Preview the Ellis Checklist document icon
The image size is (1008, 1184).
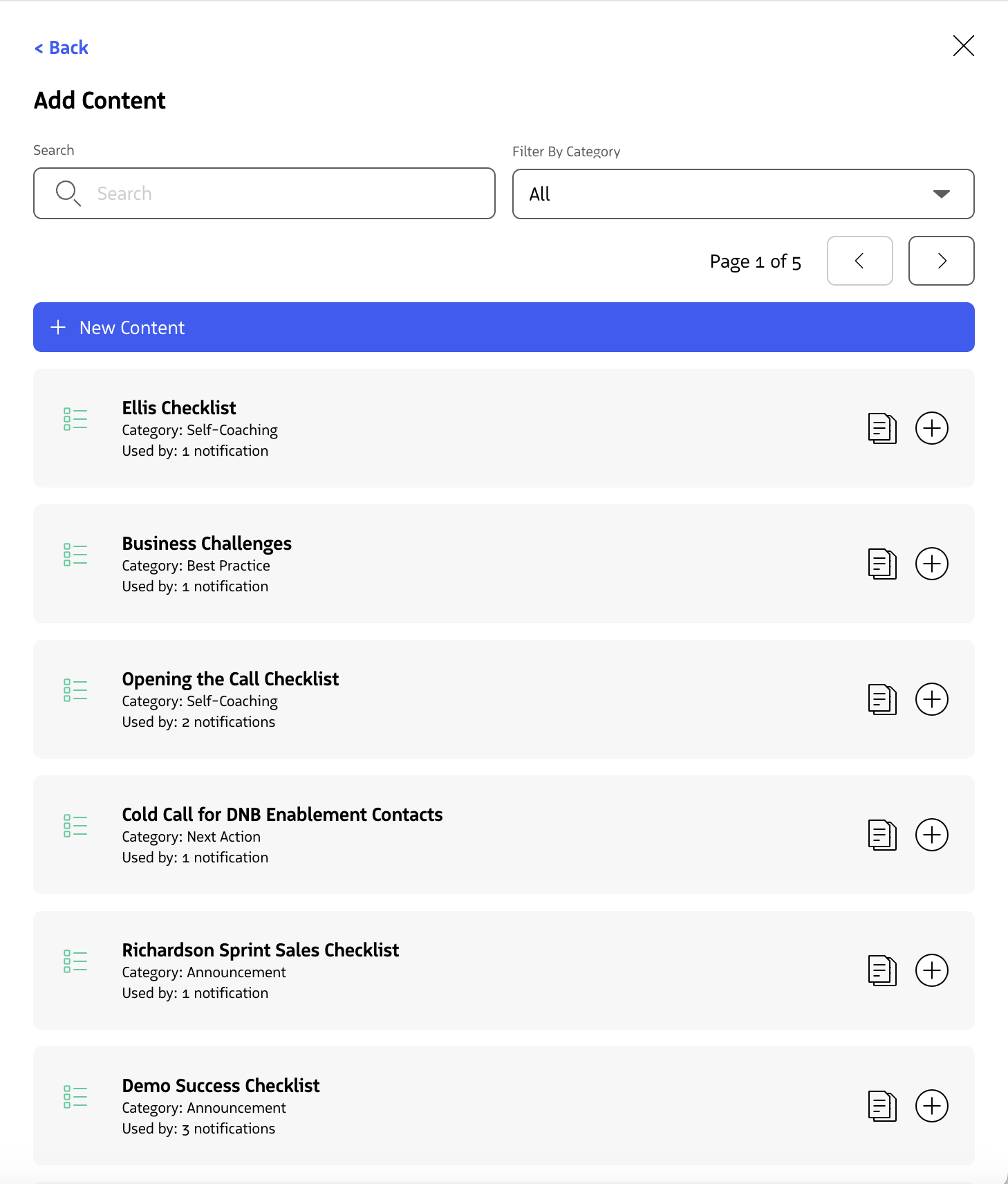[x=882, y=428]
